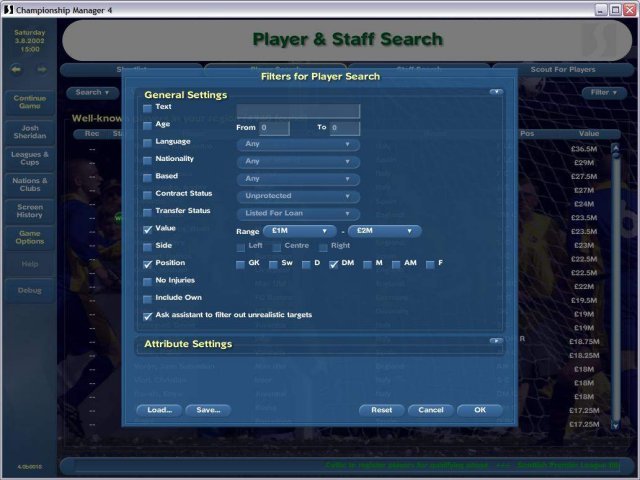640x480 pixels.
Task: Enable the No Injuries checkbox
Action: coord(148,281)
